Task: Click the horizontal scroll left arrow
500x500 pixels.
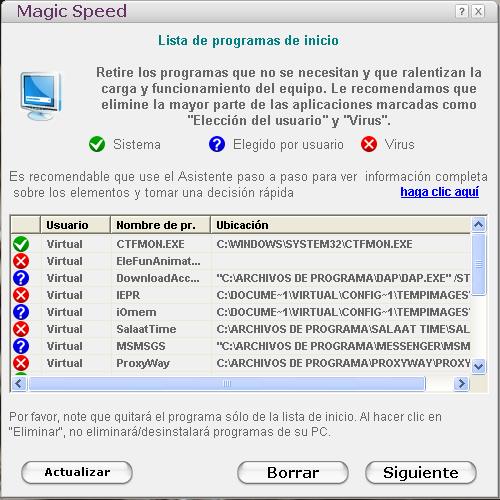Action: [19, 384]
